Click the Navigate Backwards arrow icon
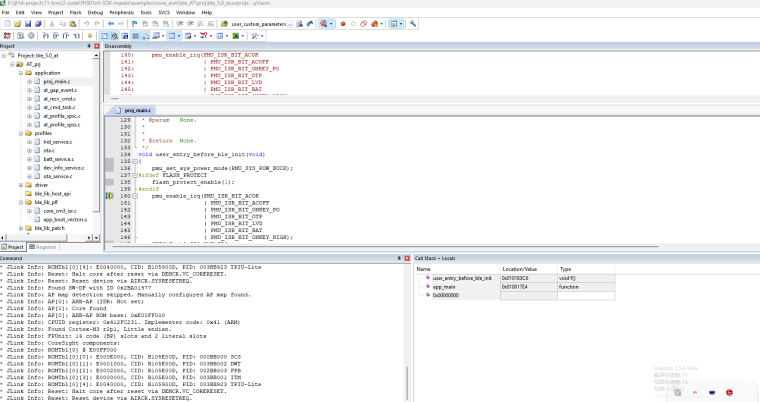Image resolution: width=760 pixels, height=402 pixels. pyautogui.click(x=112, y=22)
